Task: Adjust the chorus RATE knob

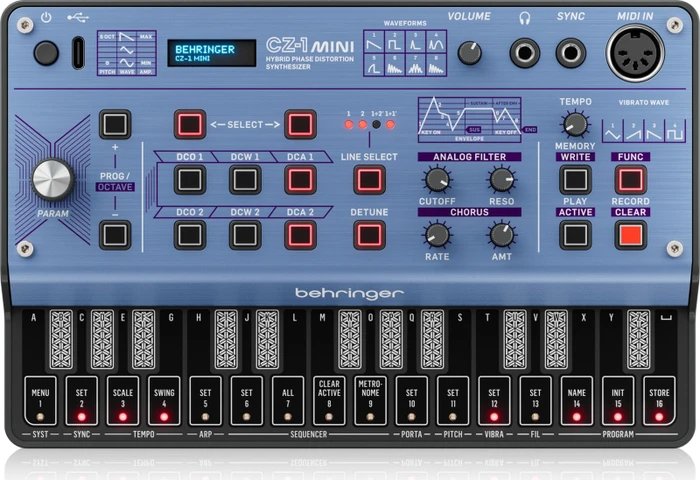Action: (x=437, y=235)
